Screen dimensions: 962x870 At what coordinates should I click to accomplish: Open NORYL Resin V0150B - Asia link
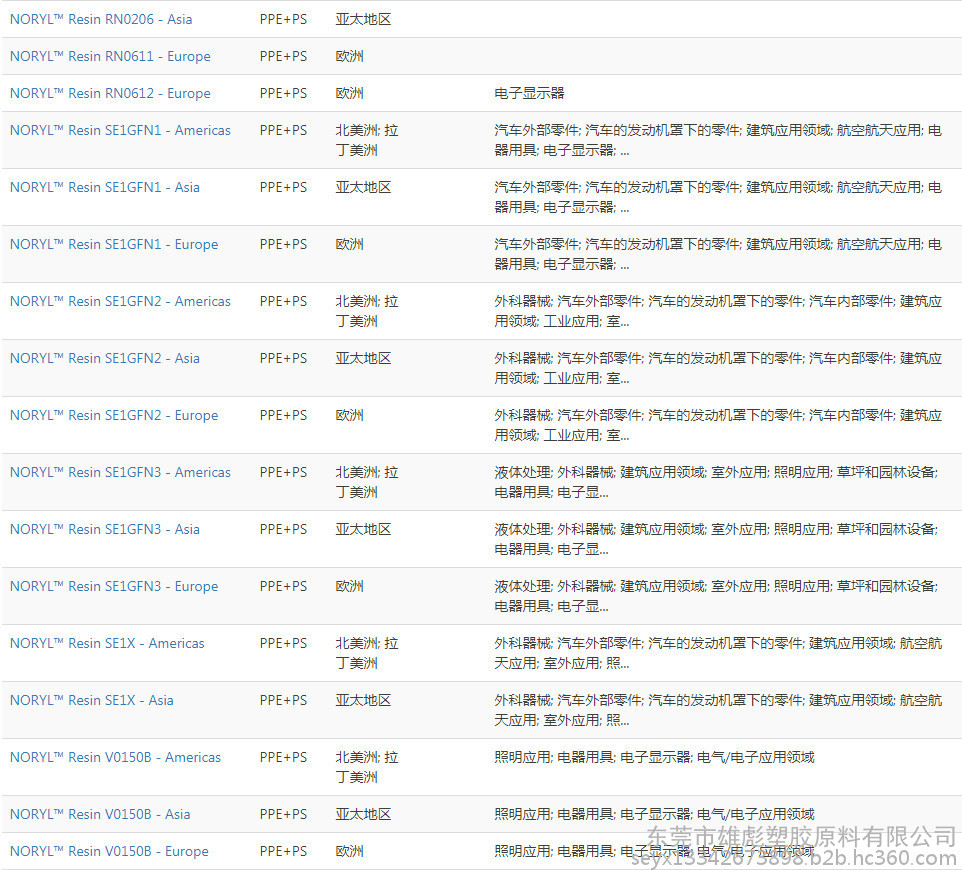coord(100,815)
